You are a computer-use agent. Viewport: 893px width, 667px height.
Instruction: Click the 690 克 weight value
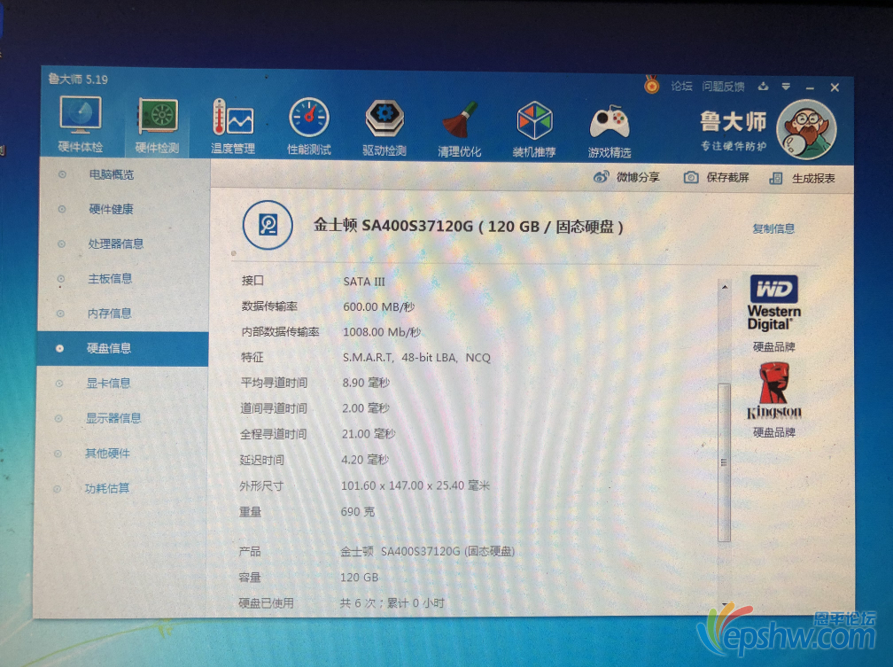[358, 511]
